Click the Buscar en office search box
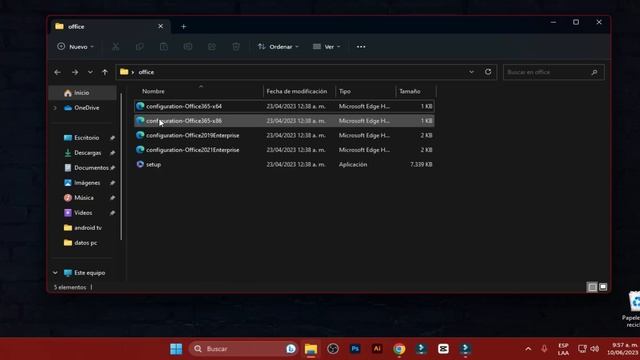Image resolution: width=640 pixels, height=360 pixels. pos(553,72)
